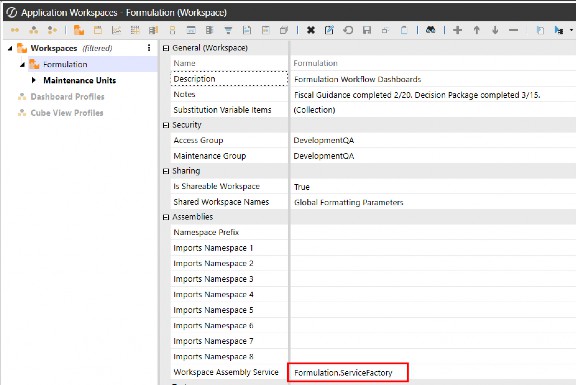
Task: Select the Description property label
Action: [x=194, y=79]
